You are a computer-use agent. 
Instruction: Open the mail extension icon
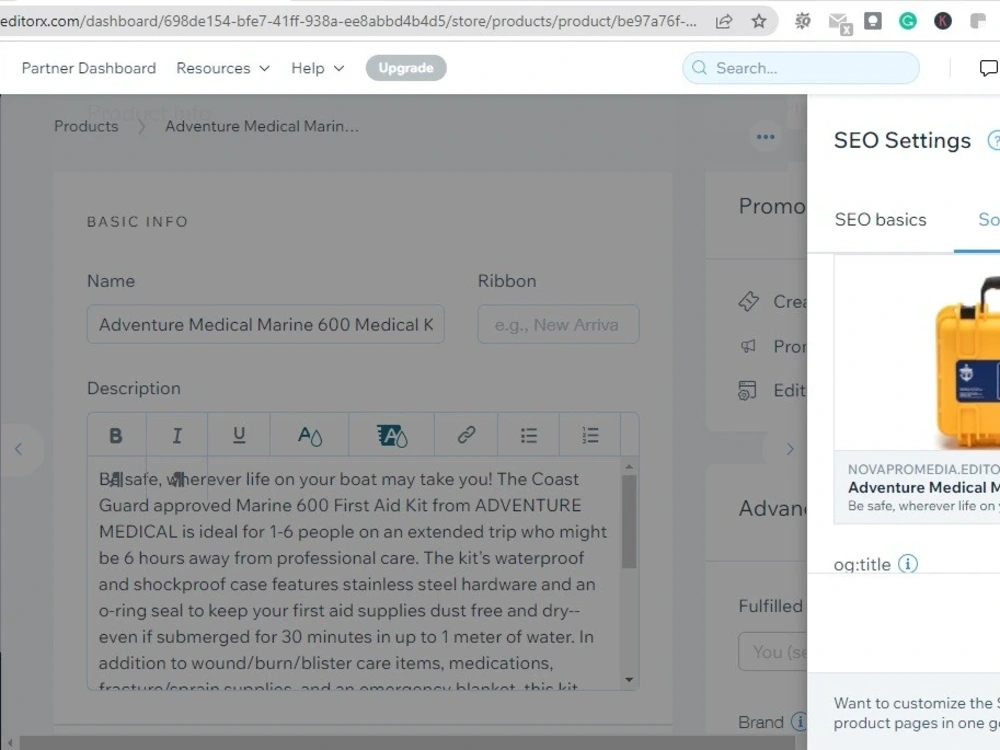coord(840,23)
